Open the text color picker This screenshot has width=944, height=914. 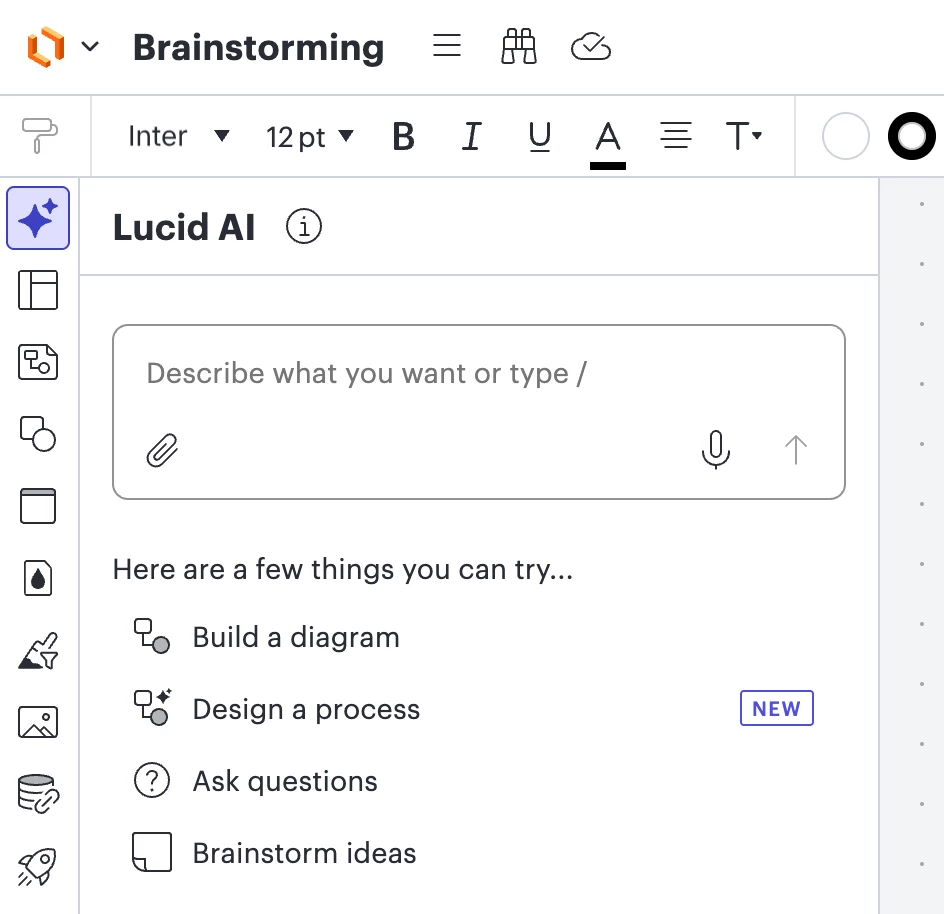point(607,144)
